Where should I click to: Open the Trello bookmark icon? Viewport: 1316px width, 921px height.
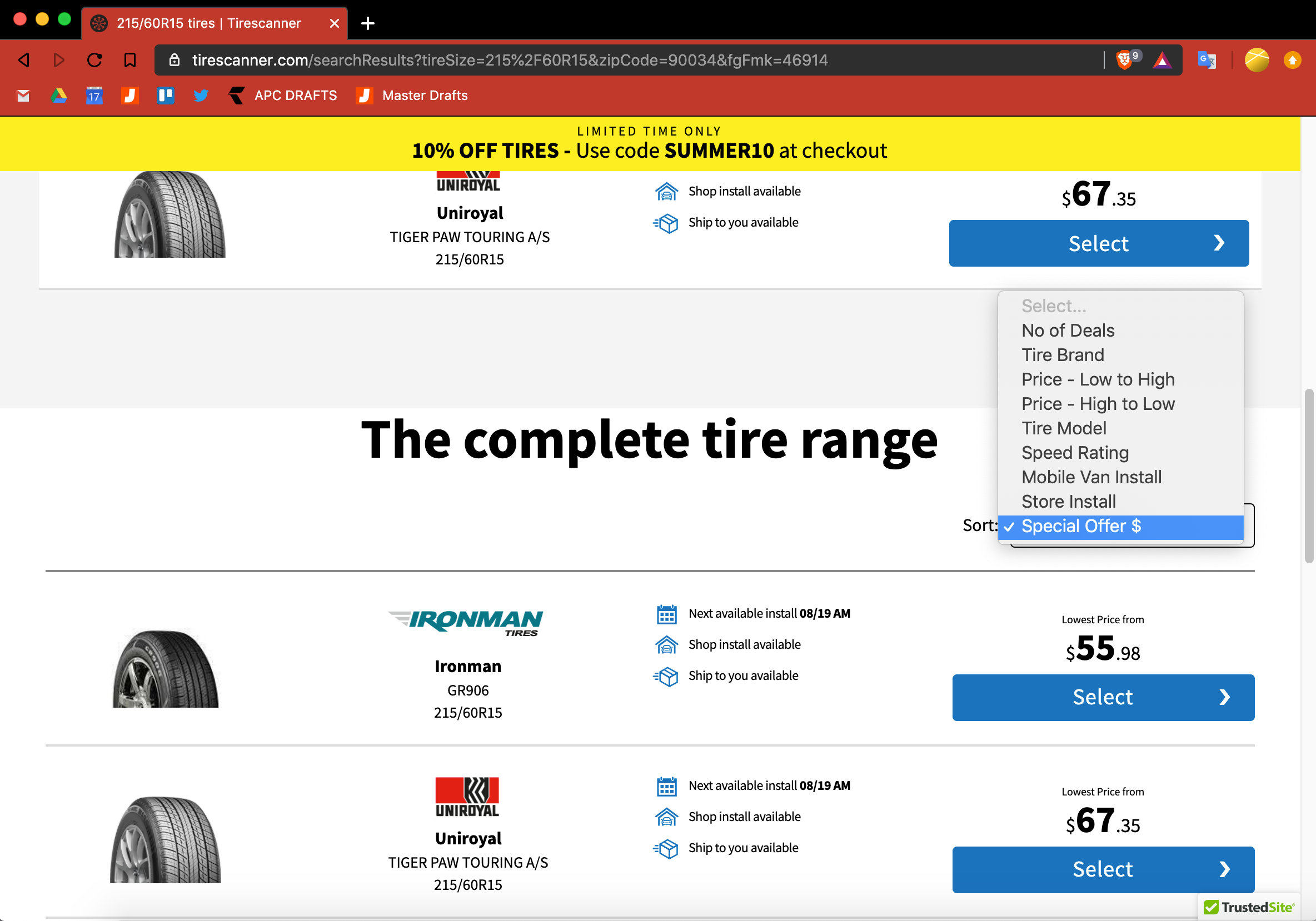pos(166,96)
